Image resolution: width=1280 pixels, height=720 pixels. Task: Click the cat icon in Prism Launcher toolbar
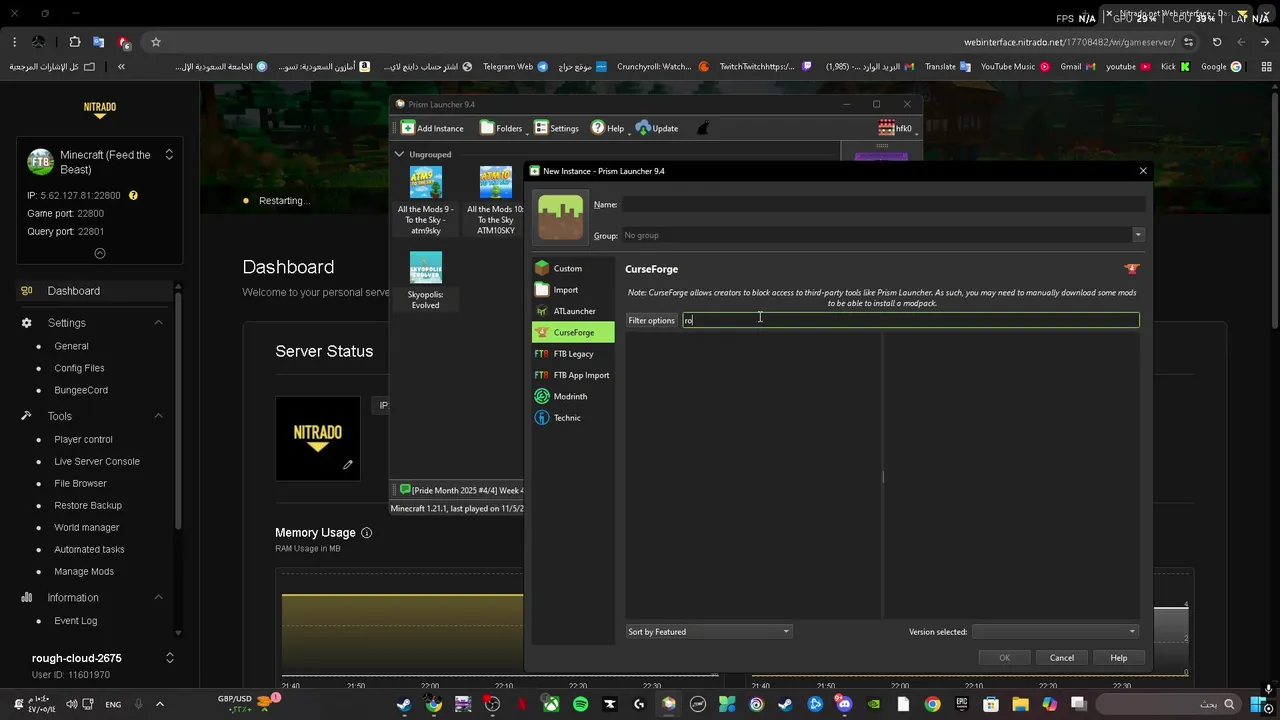(703, 128)
